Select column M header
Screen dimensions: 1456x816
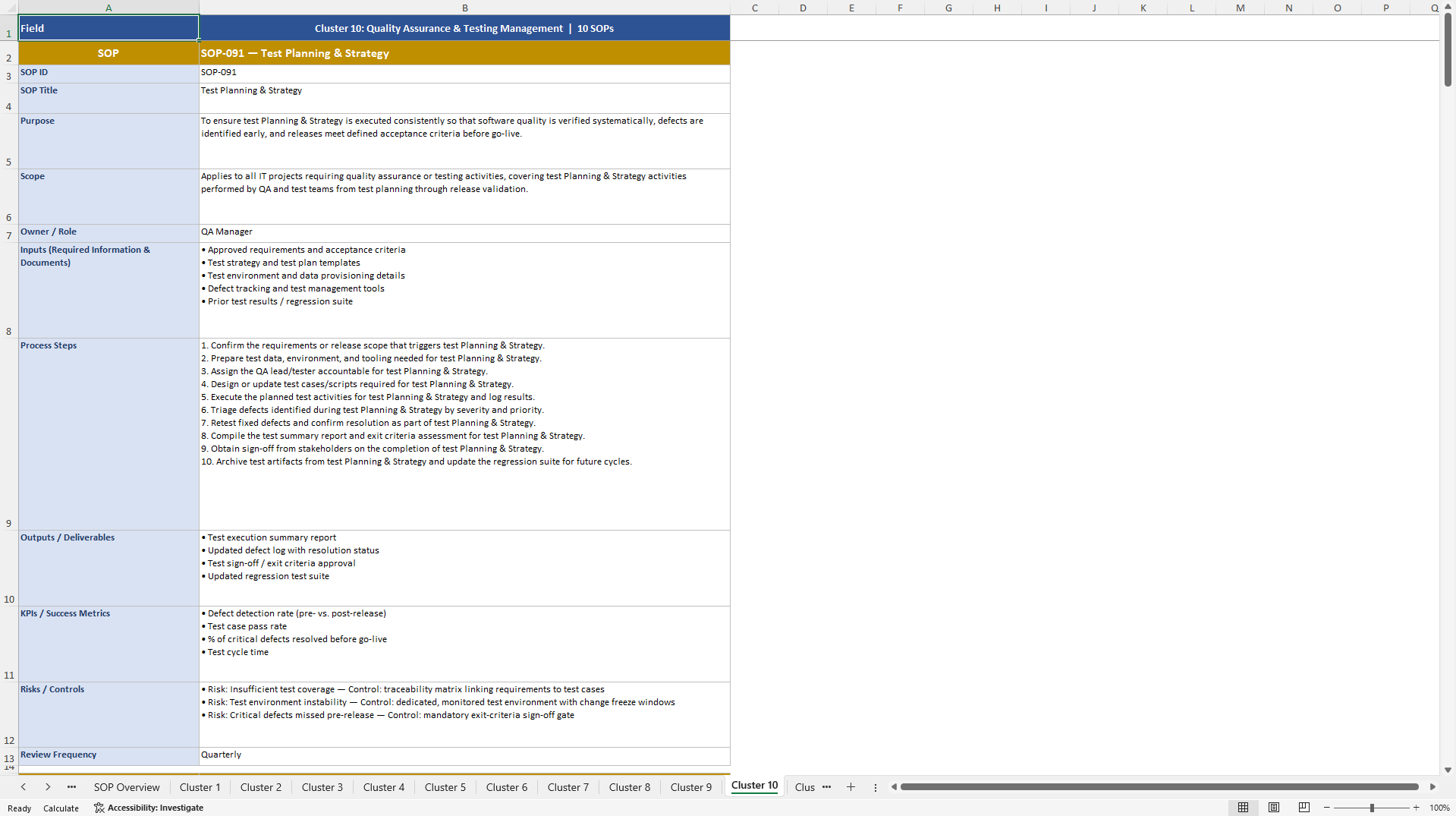[x=1240, y=8]
